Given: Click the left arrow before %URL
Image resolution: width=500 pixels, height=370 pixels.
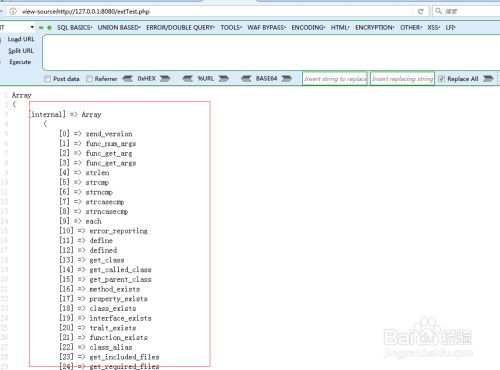Looking at the screenshot, I should pos(187,79).
